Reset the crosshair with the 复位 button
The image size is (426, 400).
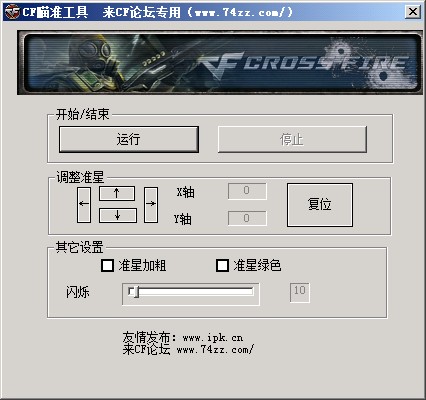click(x=320, y=205)
